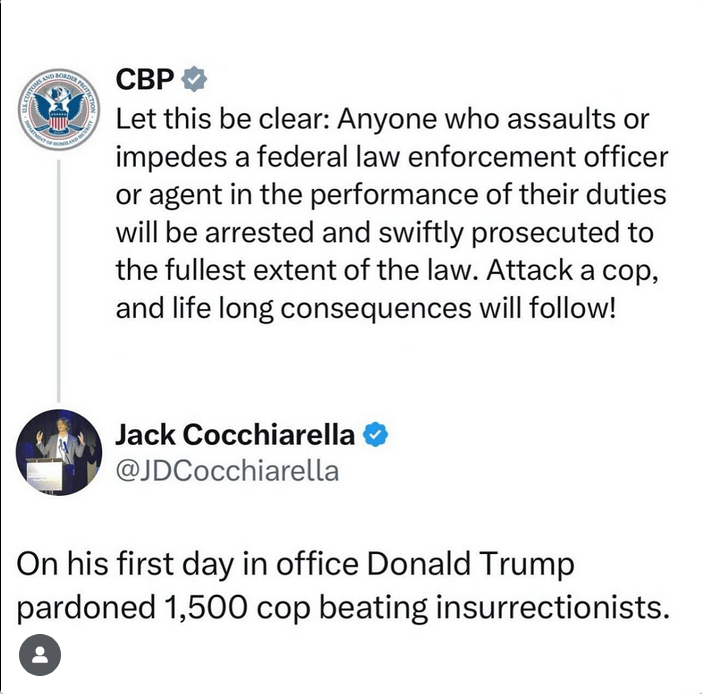Screen dimensions: 702x694
Task: Click the gray verified badge beside CBP
Action: pyautogui.click(x=195, y=79)
